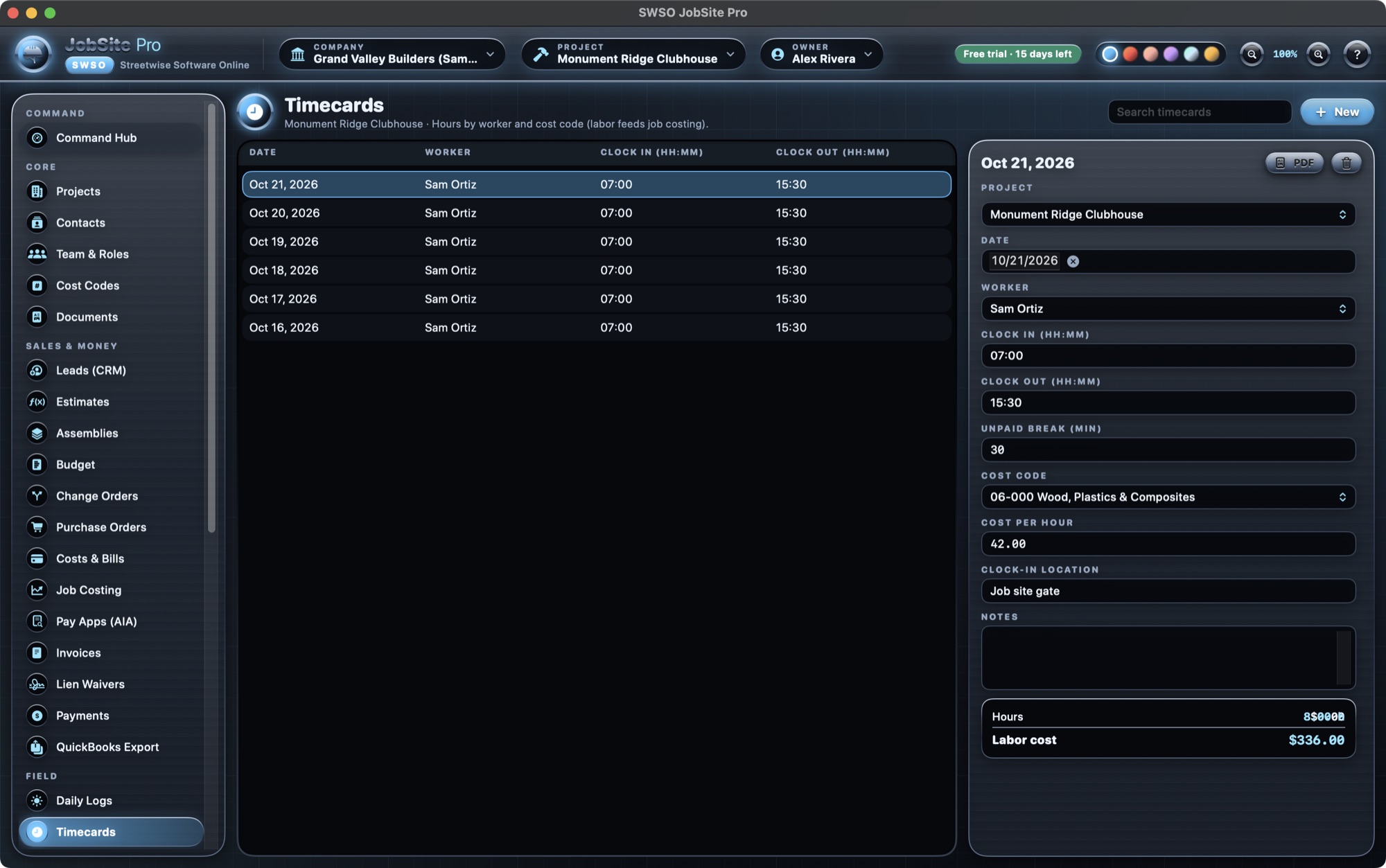This screenshot has width=1386, height=868.
Task: Click the sidebar vertical scrollbar
Action: click(211, 319)
